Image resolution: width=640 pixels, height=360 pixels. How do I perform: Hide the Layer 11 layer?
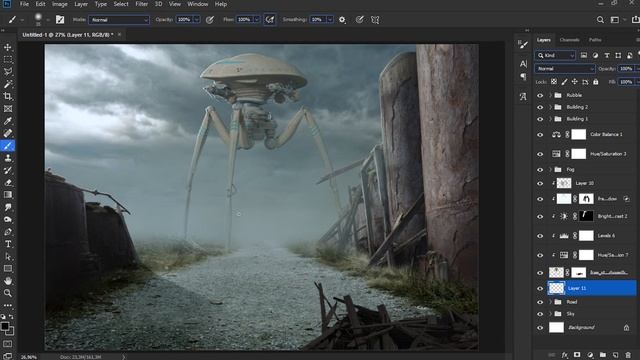tap(540, 289)
